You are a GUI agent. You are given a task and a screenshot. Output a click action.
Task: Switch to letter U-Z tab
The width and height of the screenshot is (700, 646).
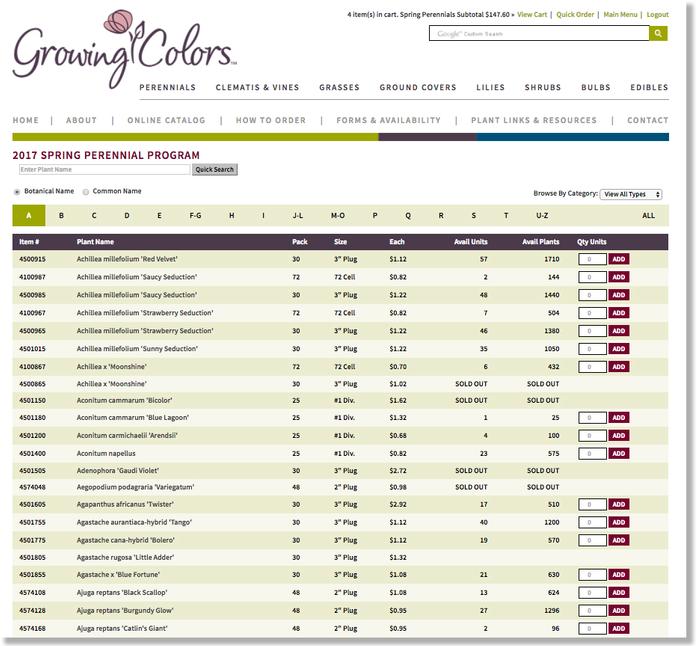point(542,216)
